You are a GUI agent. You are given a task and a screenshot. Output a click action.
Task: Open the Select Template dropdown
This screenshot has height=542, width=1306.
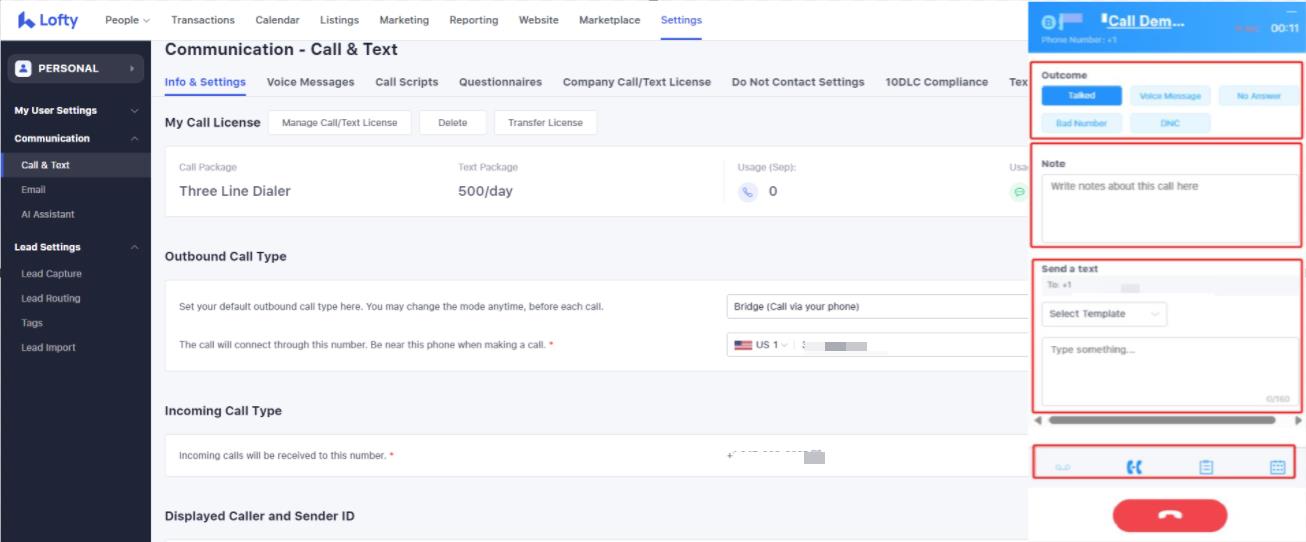coord(1104,314)
